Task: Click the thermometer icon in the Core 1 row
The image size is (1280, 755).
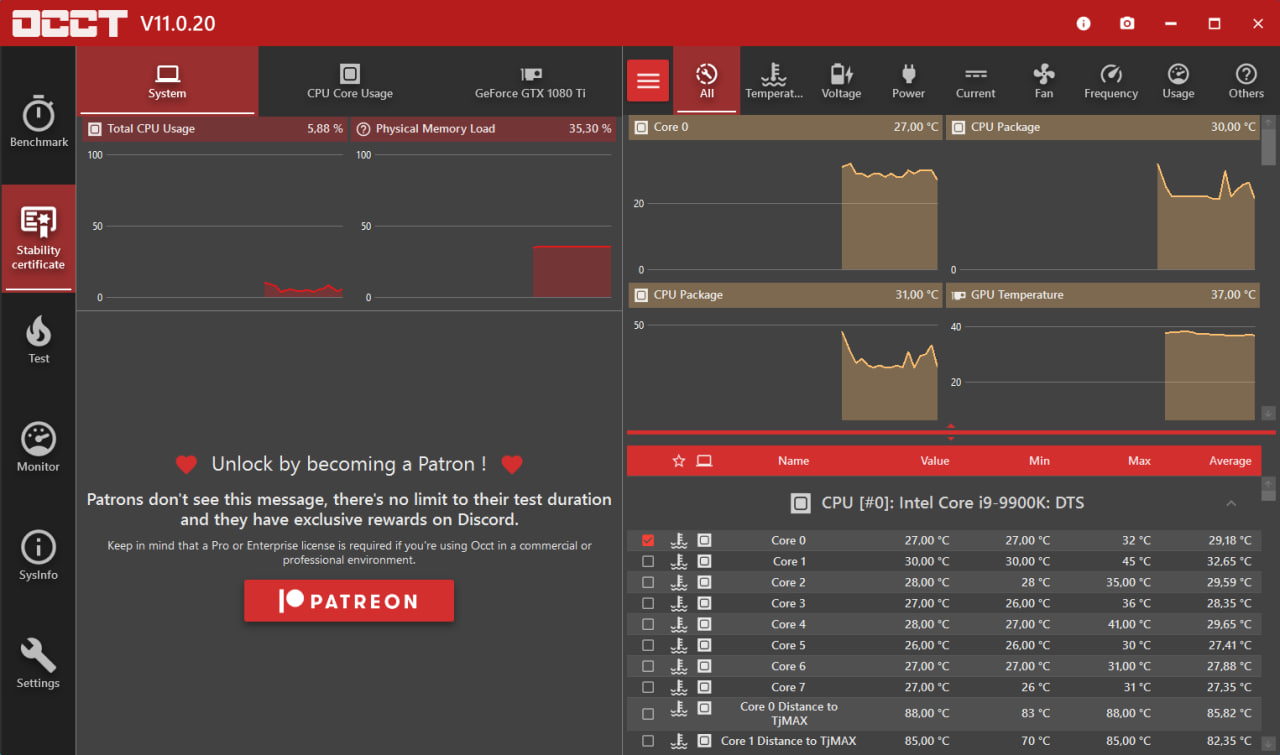Action: 679,561
